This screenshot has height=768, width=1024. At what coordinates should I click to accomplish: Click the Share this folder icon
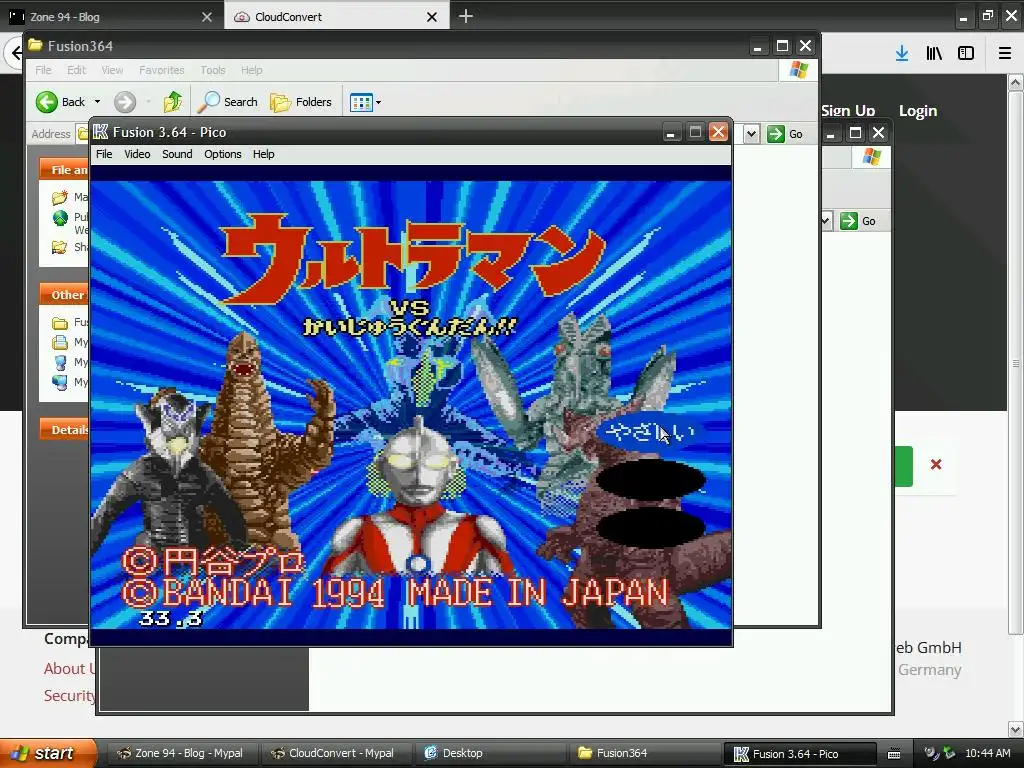coord(59,247)
